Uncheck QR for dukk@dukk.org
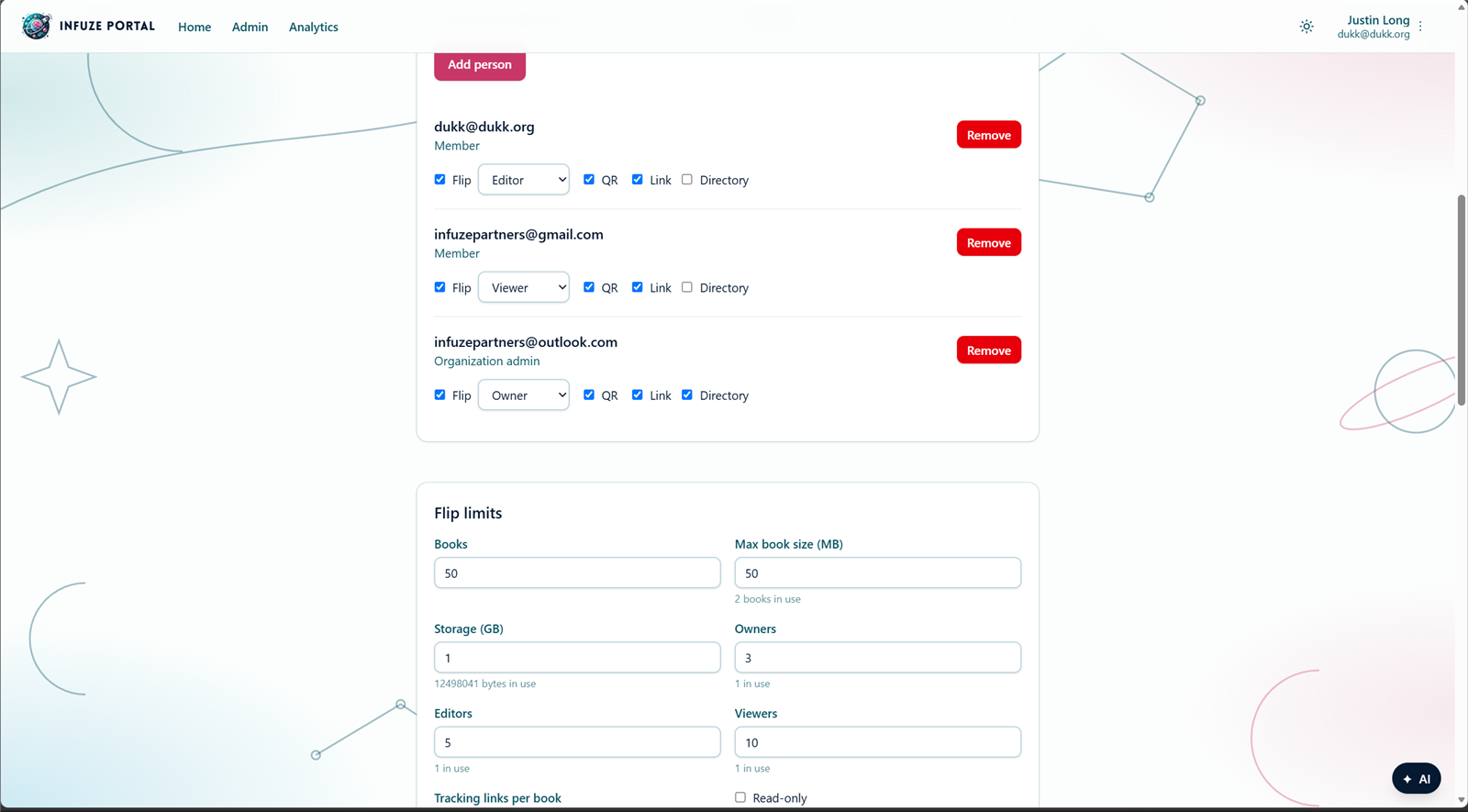Screen dimensions: 1468x812 589,180
